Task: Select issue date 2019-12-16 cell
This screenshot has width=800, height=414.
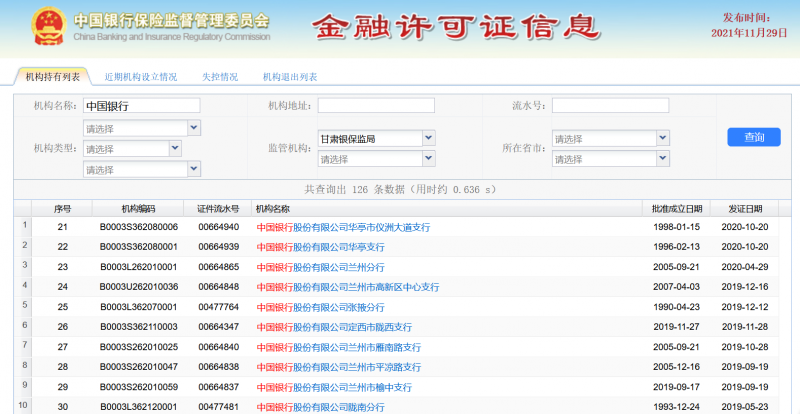Action: 745,287
